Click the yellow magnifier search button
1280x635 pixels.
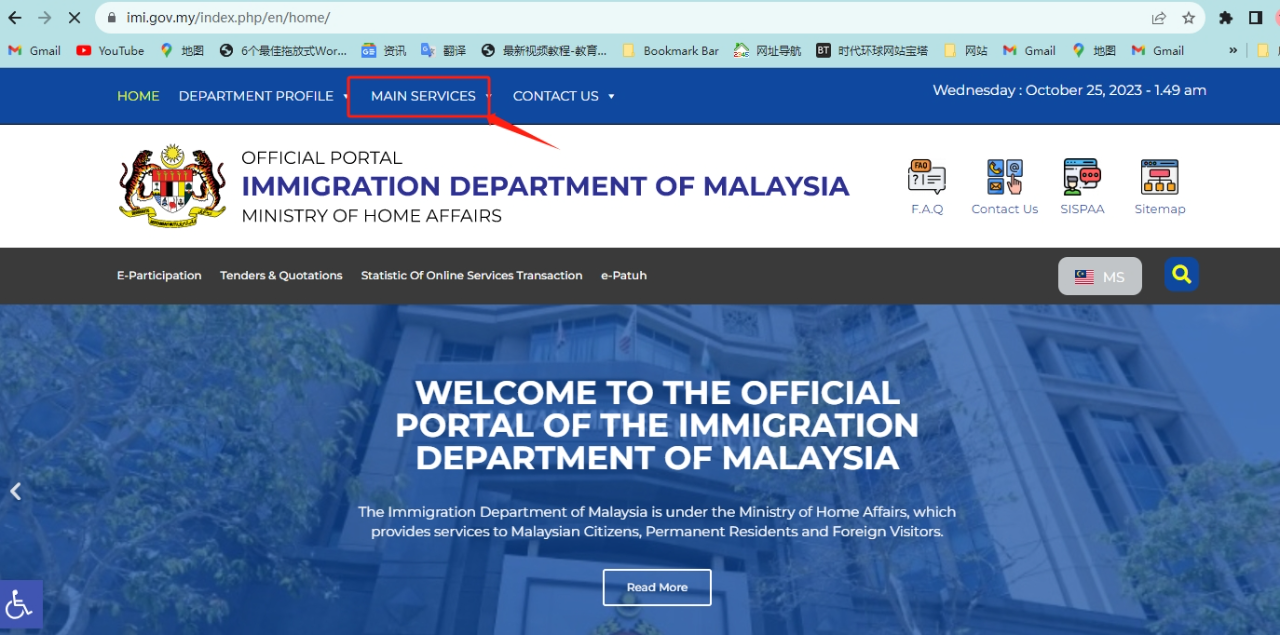pos(1181,275)
